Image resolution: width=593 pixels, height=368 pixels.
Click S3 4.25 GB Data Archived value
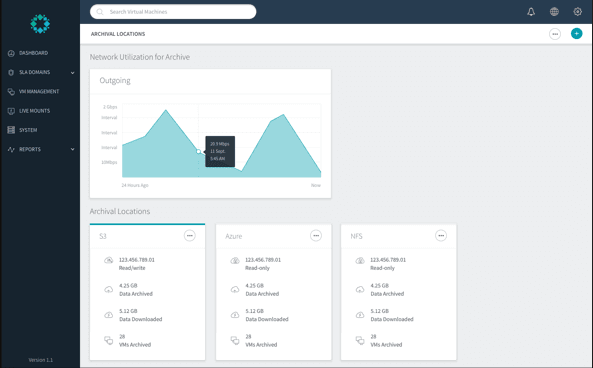click(128, 286)
